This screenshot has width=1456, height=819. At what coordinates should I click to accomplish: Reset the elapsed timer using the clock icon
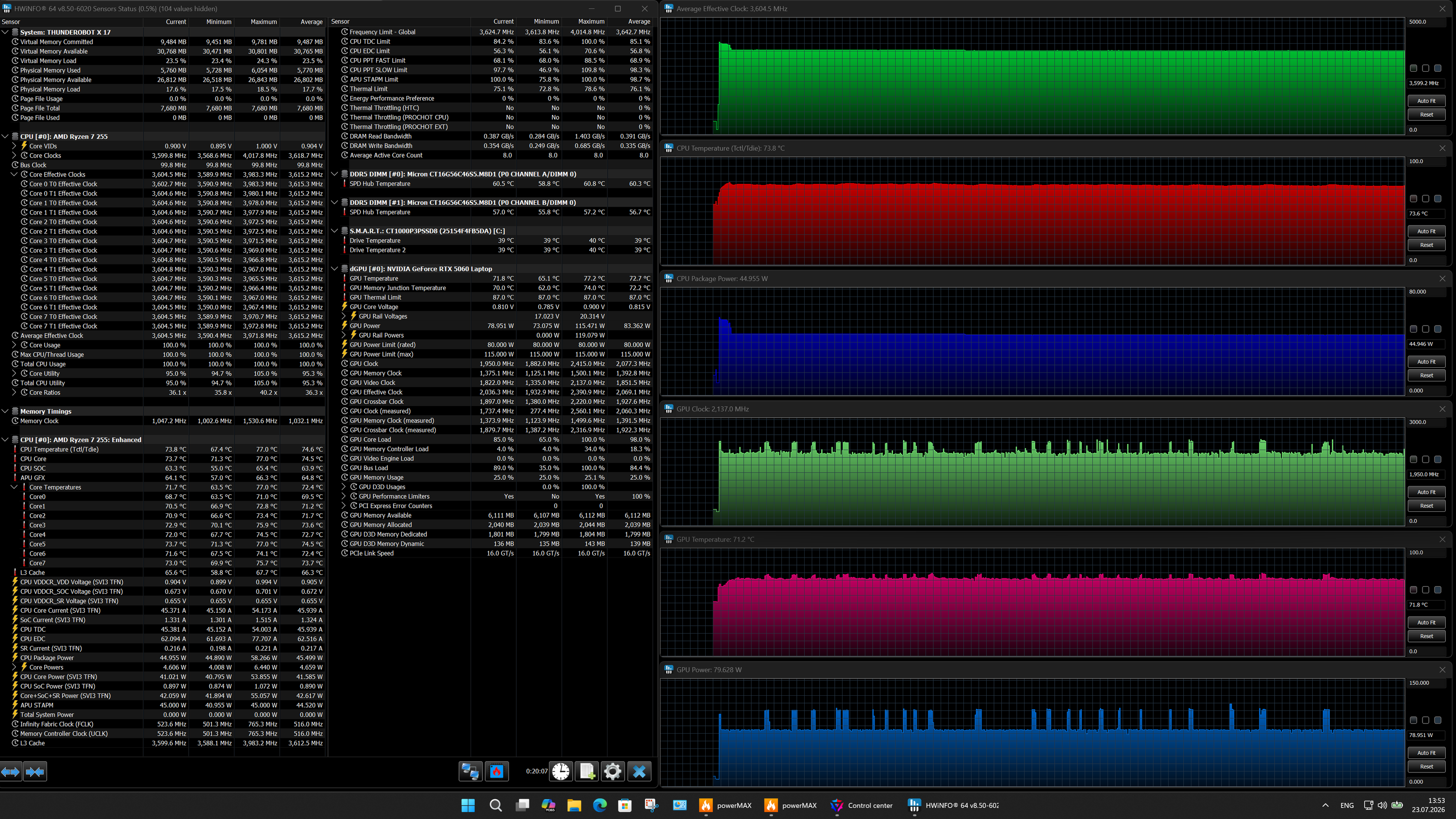coord(561,771)
